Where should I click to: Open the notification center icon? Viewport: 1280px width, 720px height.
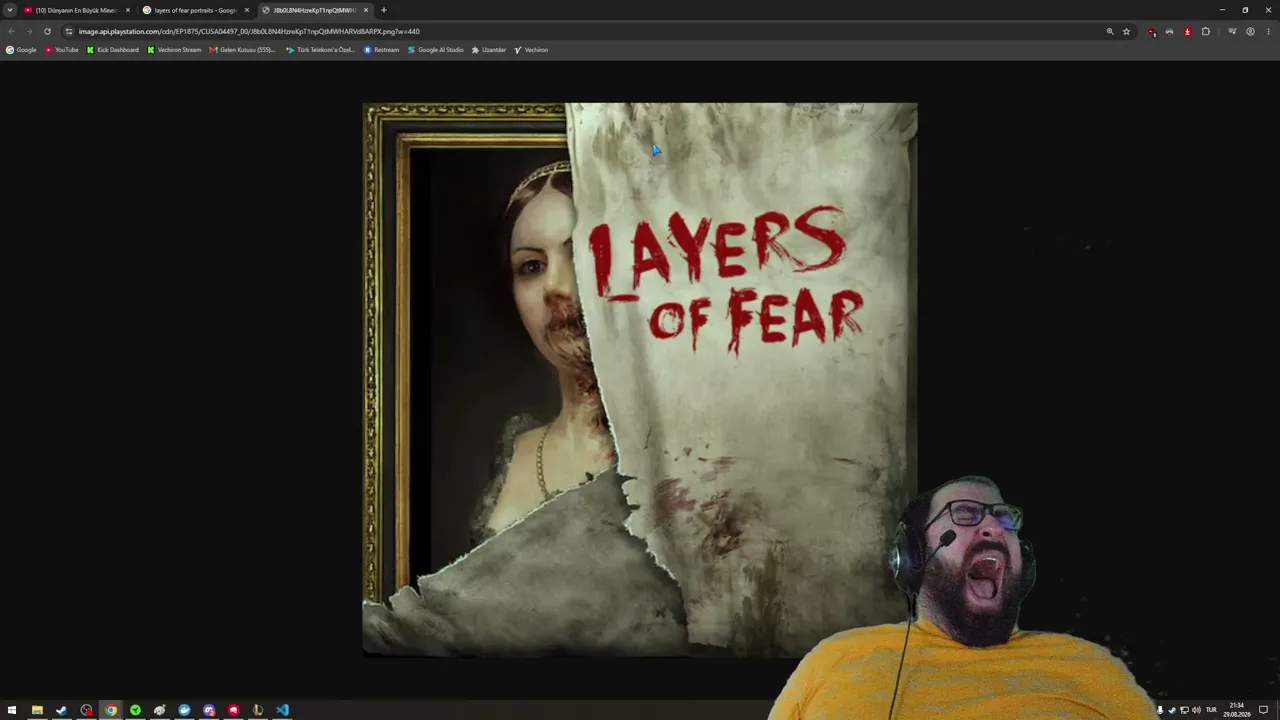[1264, 710]
